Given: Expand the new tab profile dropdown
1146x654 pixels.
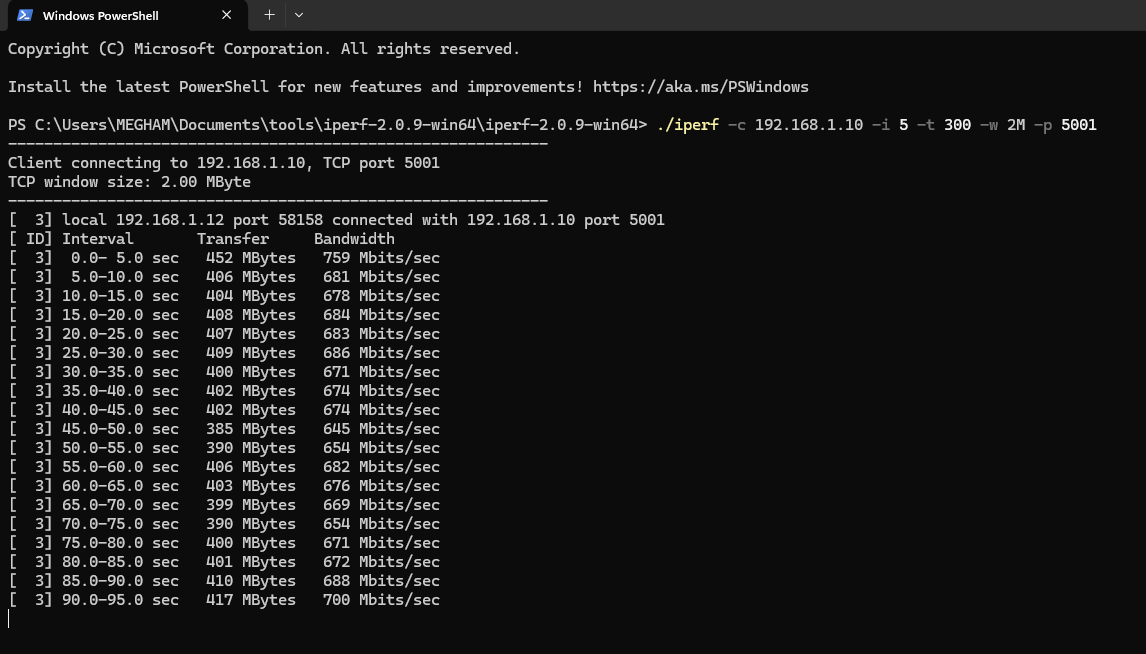Looking at the screenshot, I should [299, 15].
